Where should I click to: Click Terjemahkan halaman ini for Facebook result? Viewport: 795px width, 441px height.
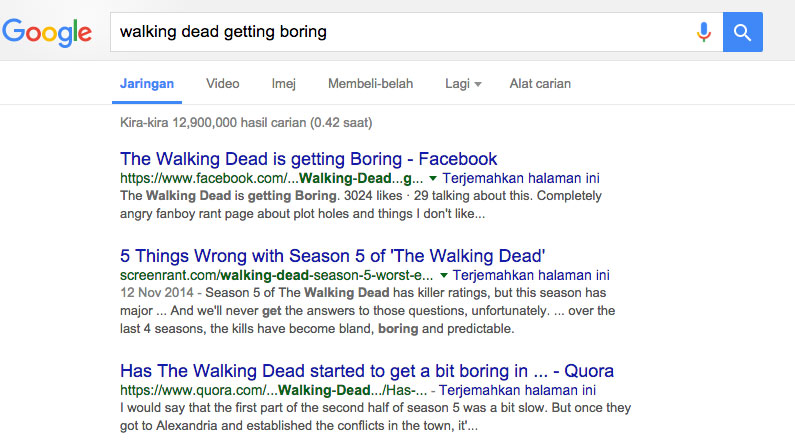(521, 178)
